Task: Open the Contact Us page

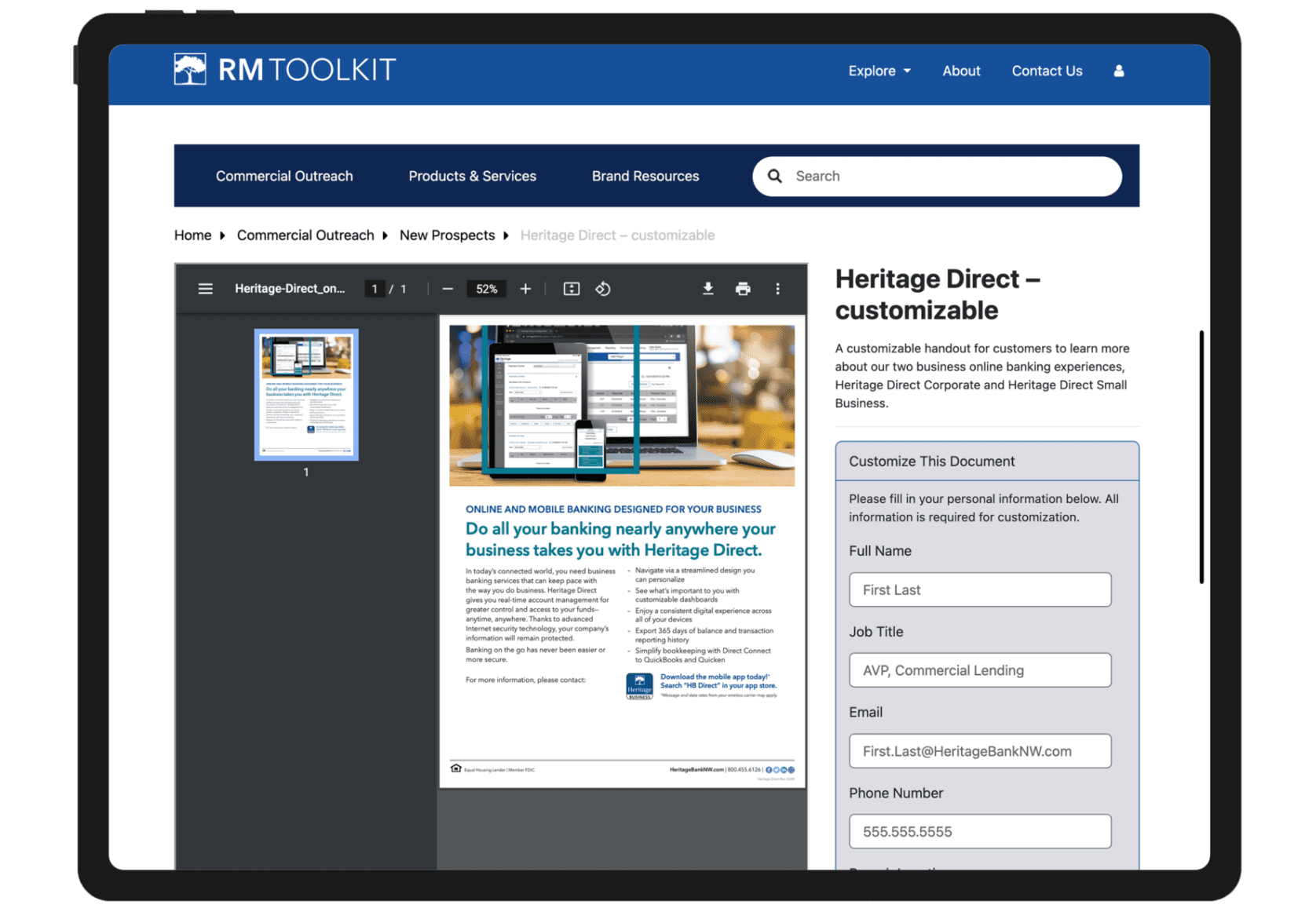Action: click(x=1047, y=71)
